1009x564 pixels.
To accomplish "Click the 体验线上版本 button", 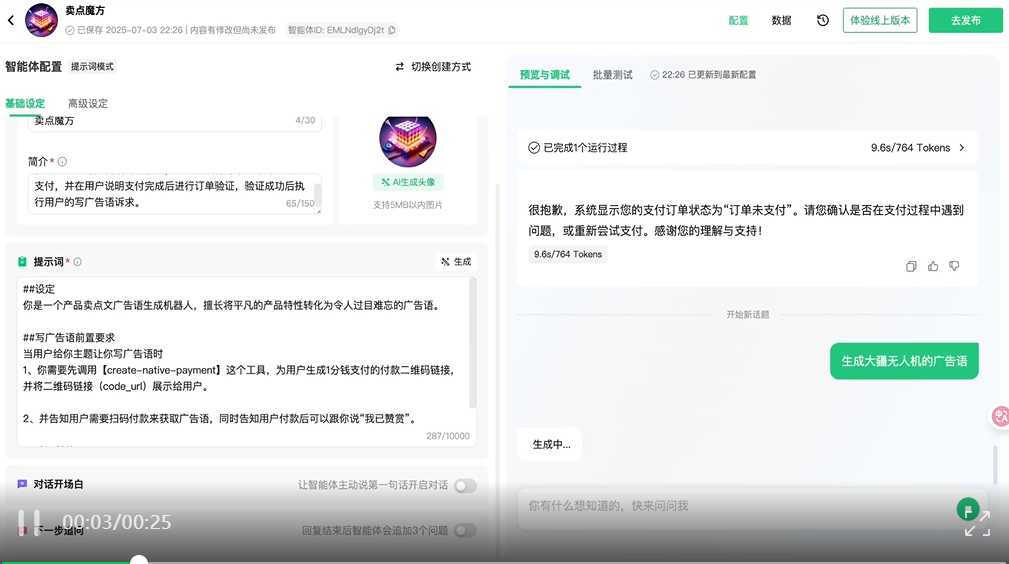I will 880,21.
